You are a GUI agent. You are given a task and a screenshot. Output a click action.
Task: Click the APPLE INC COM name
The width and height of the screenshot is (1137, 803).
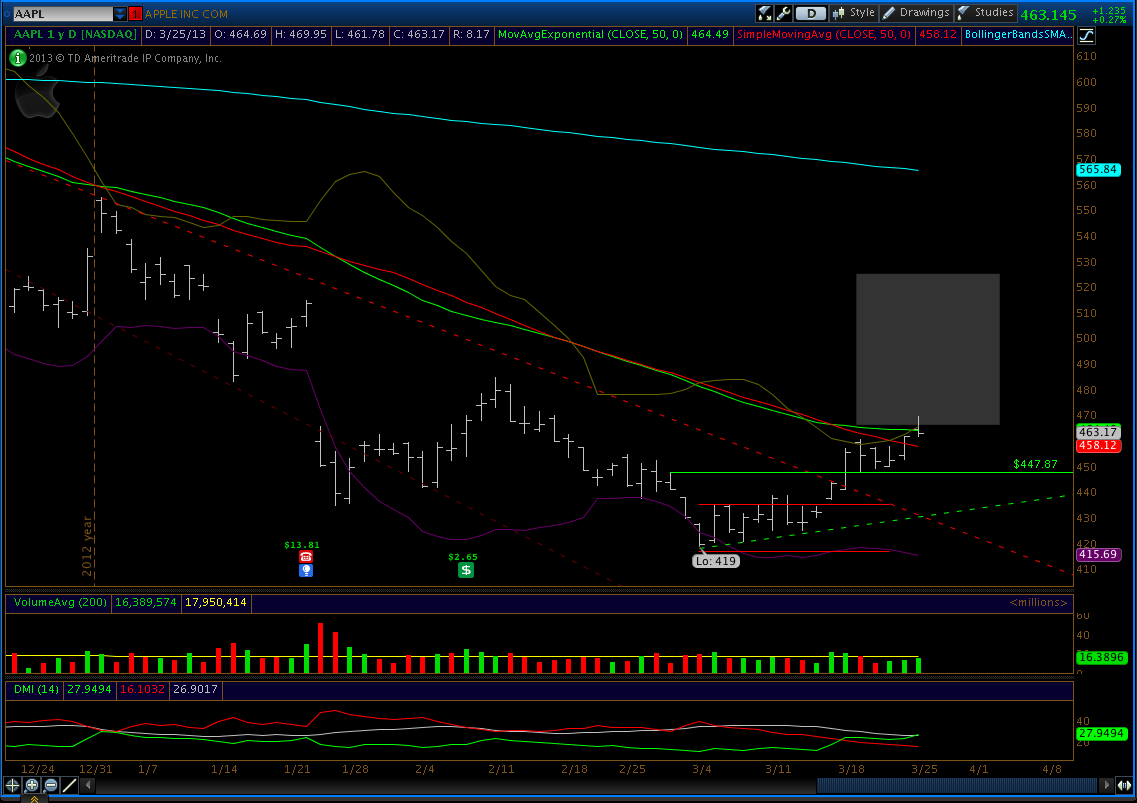186,14
